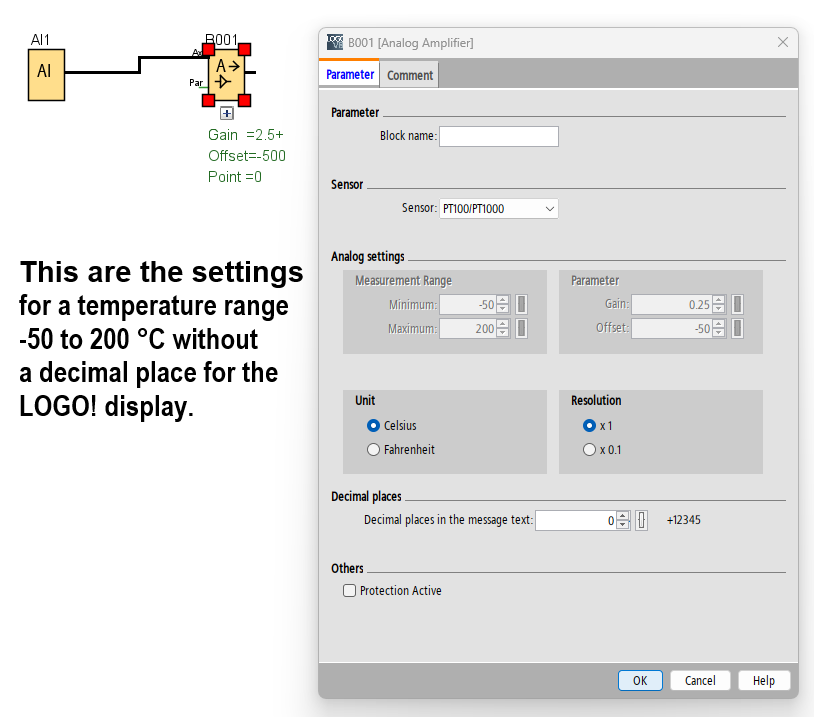Click the reference icon beside decimal places
The image size is (814, 717).
coord(642,520)
